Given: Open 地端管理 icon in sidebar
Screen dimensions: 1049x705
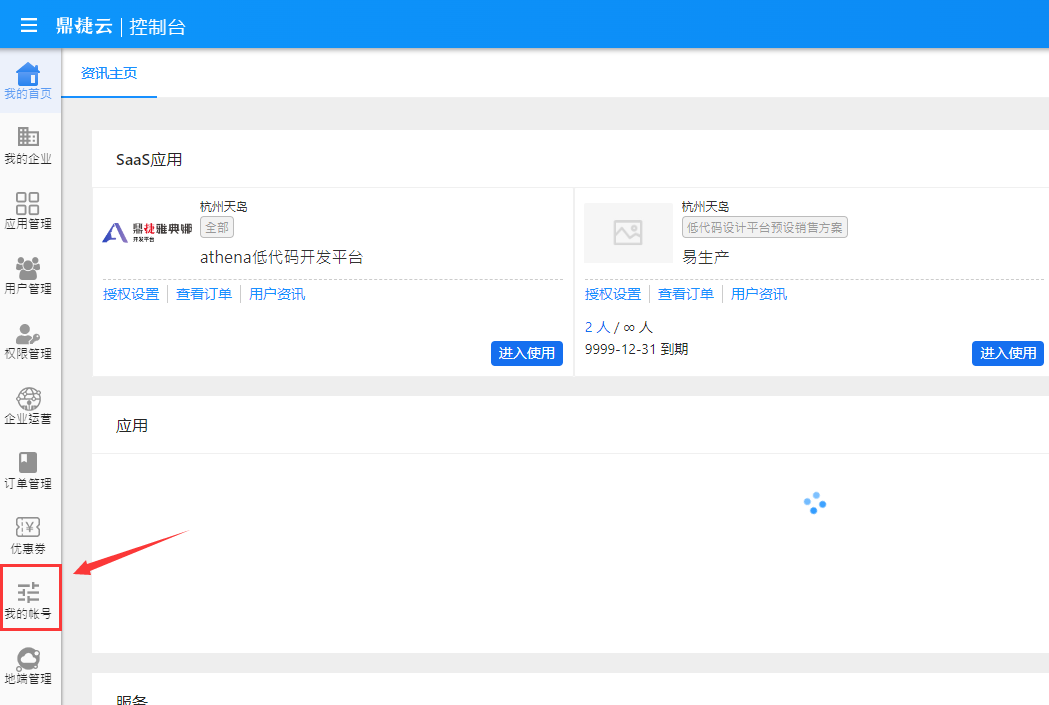Looking at the screenshot, I should [x=28, y=658].
